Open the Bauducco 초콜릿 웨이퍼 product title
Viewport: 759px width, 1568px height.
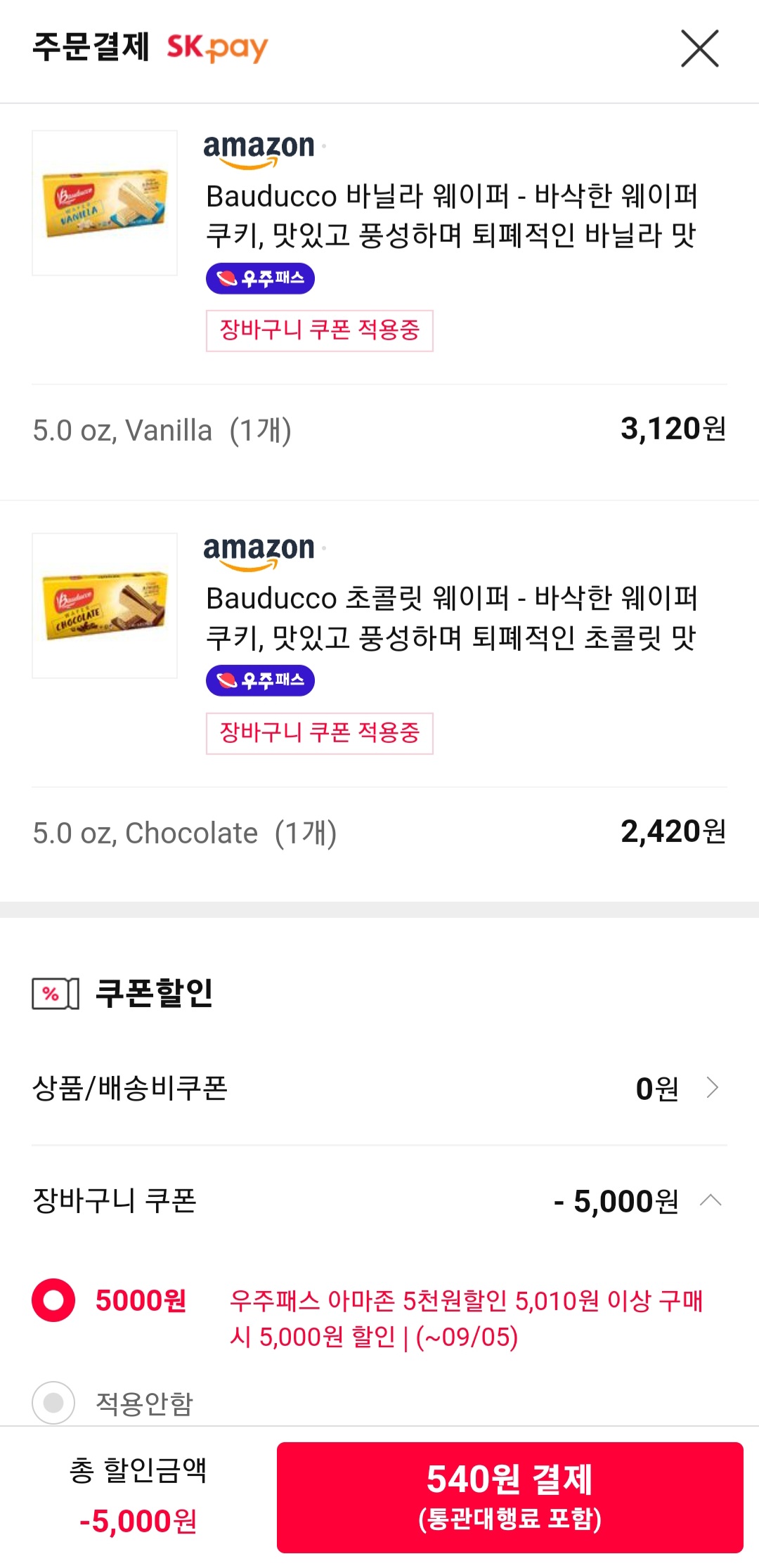(451, 618)
